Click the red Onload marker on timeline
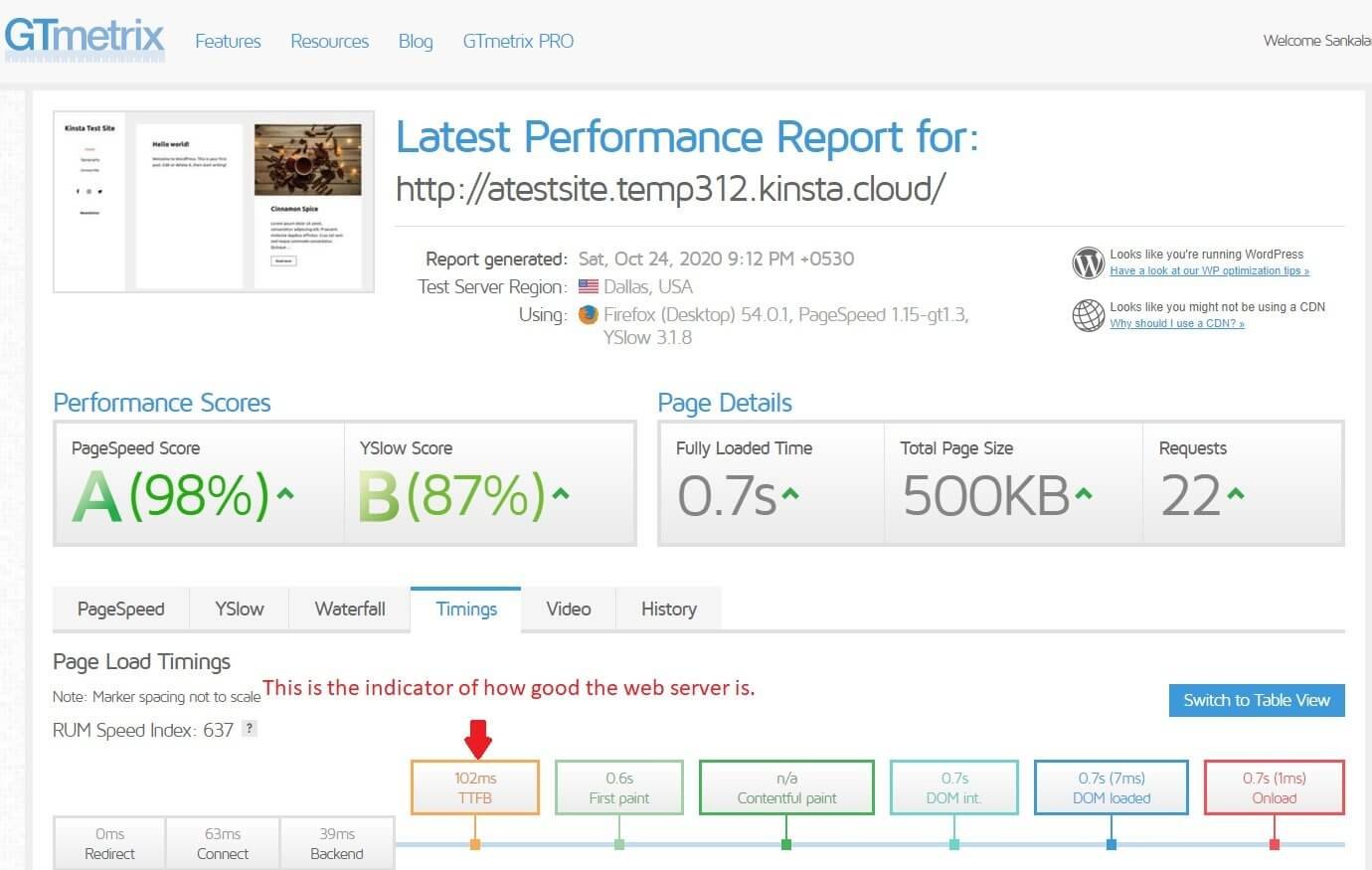Screen dimensions: 1372x870 coord(1275,844)
